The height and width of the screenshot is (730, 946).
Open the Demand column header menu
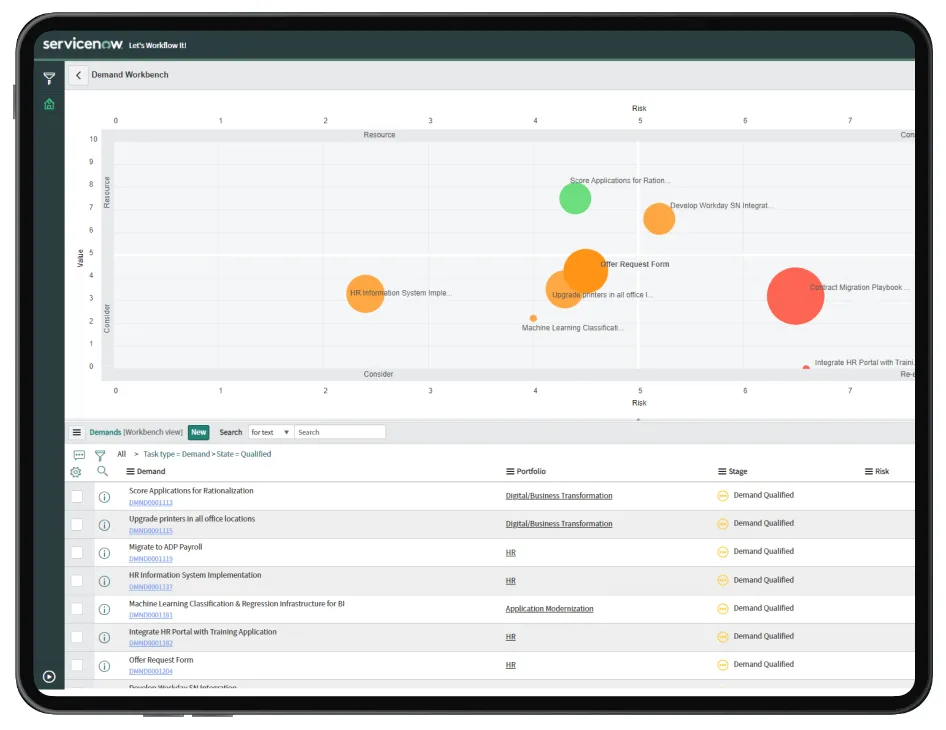coord(130,472)
